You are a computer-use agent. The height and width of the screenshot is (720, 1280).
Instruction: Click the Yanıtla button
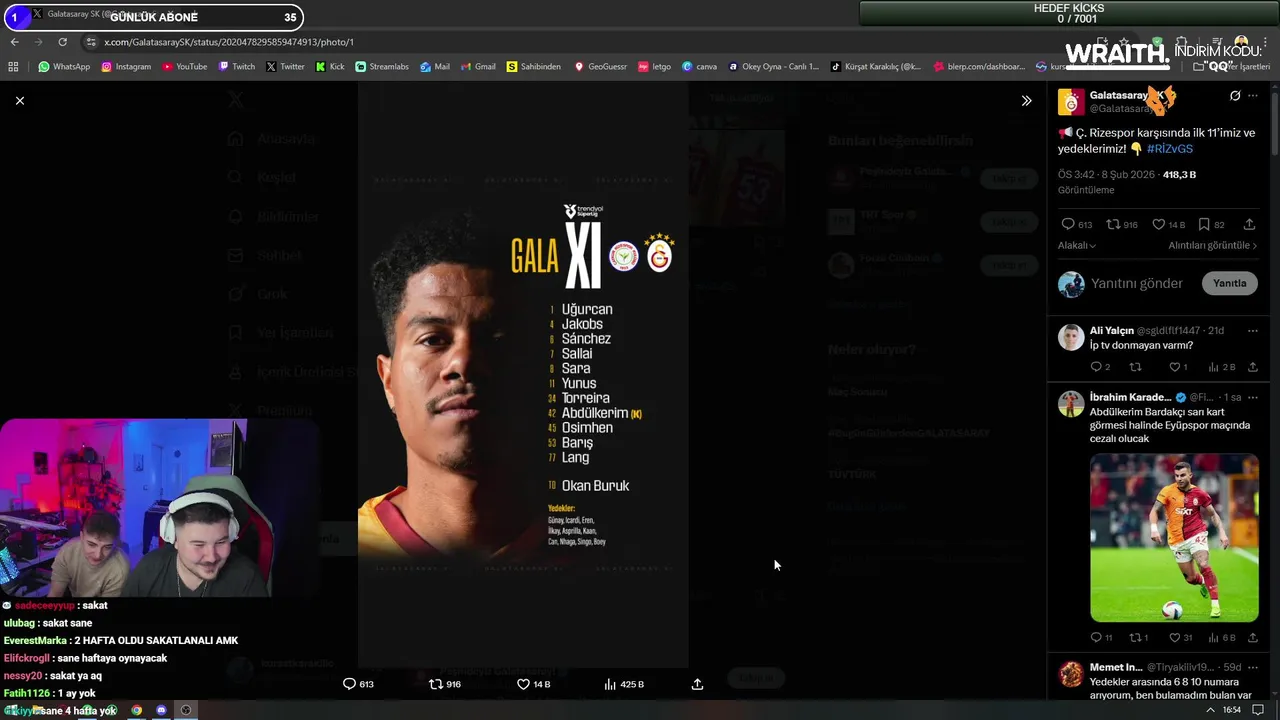1229,283
